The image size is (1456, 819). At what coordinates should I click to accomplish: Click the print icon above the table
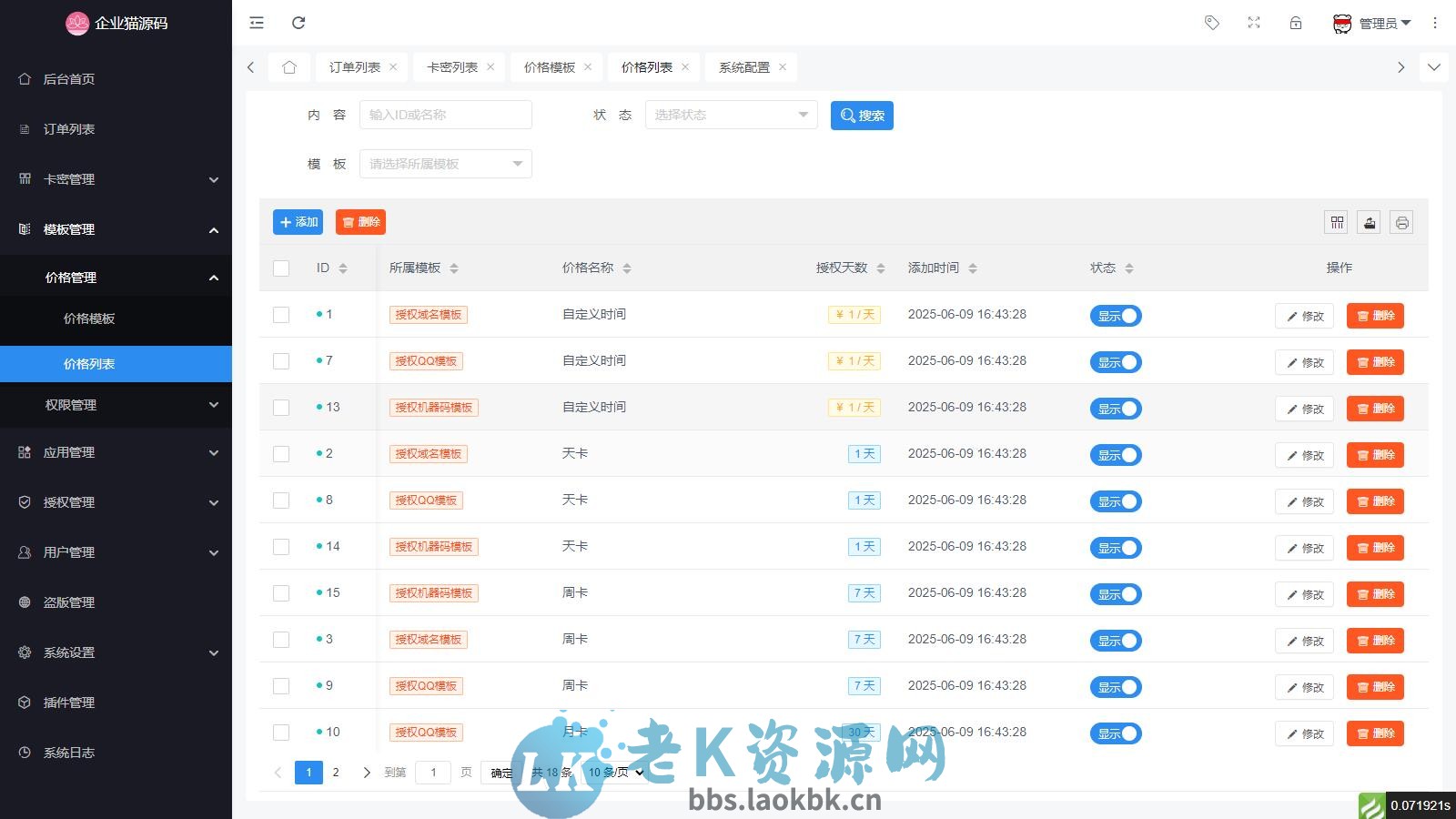[x=1401, y=222]
